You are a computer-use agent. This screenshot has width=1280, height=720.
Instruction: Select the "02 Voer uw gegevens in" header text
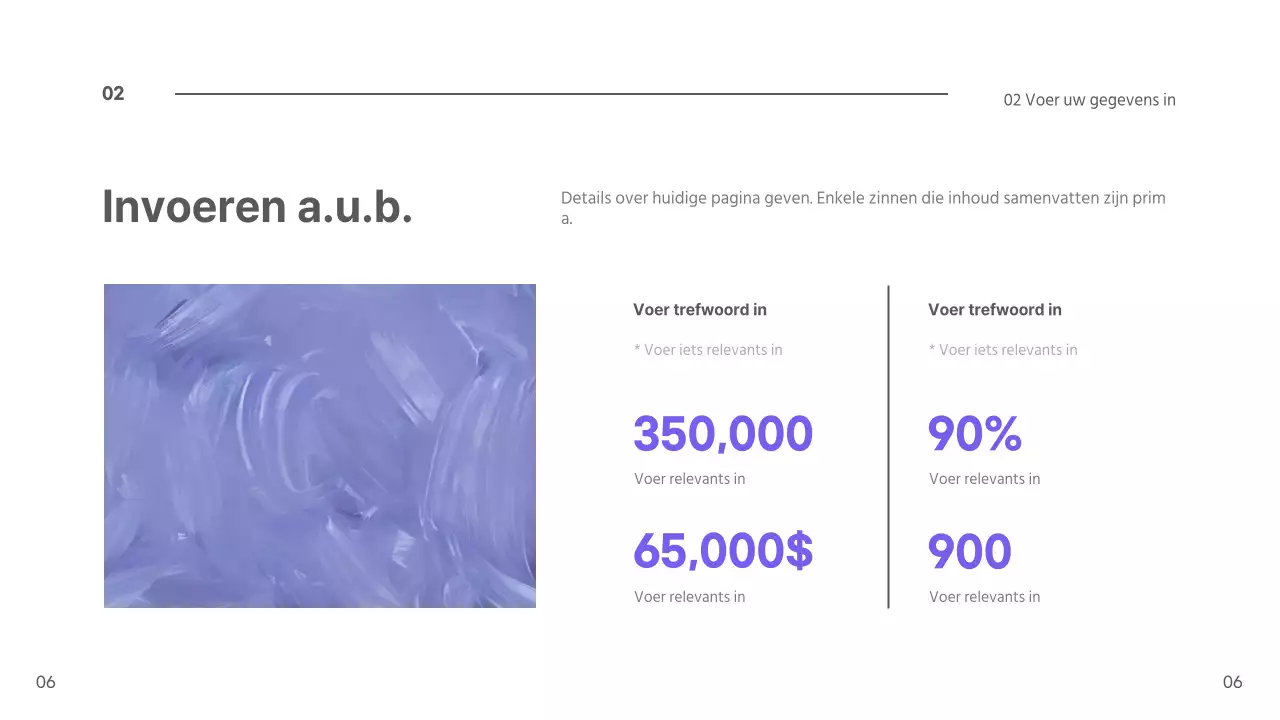1089,100
